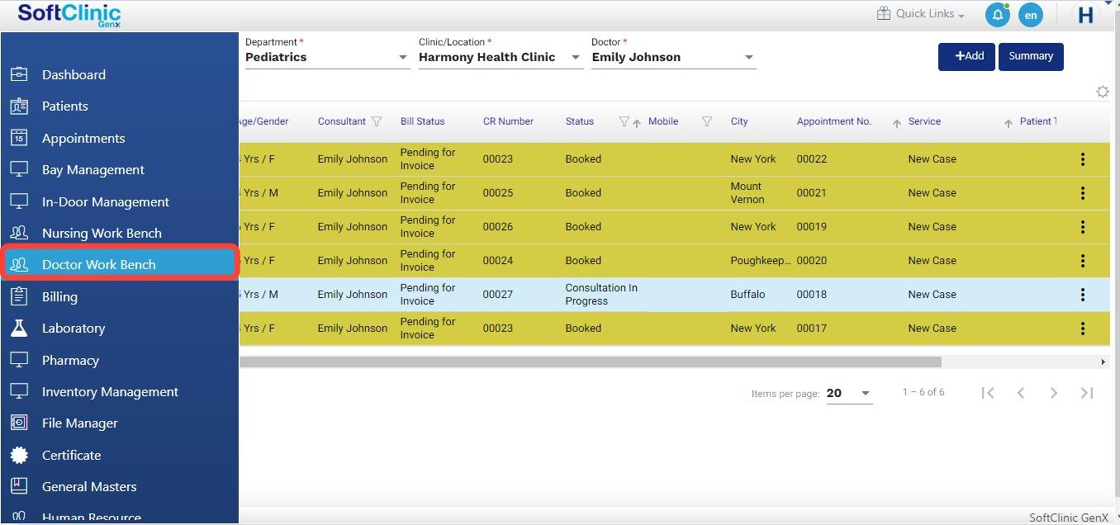
Task: Open the Clinic/Location dropdown
Action: (x=576, y=58)
